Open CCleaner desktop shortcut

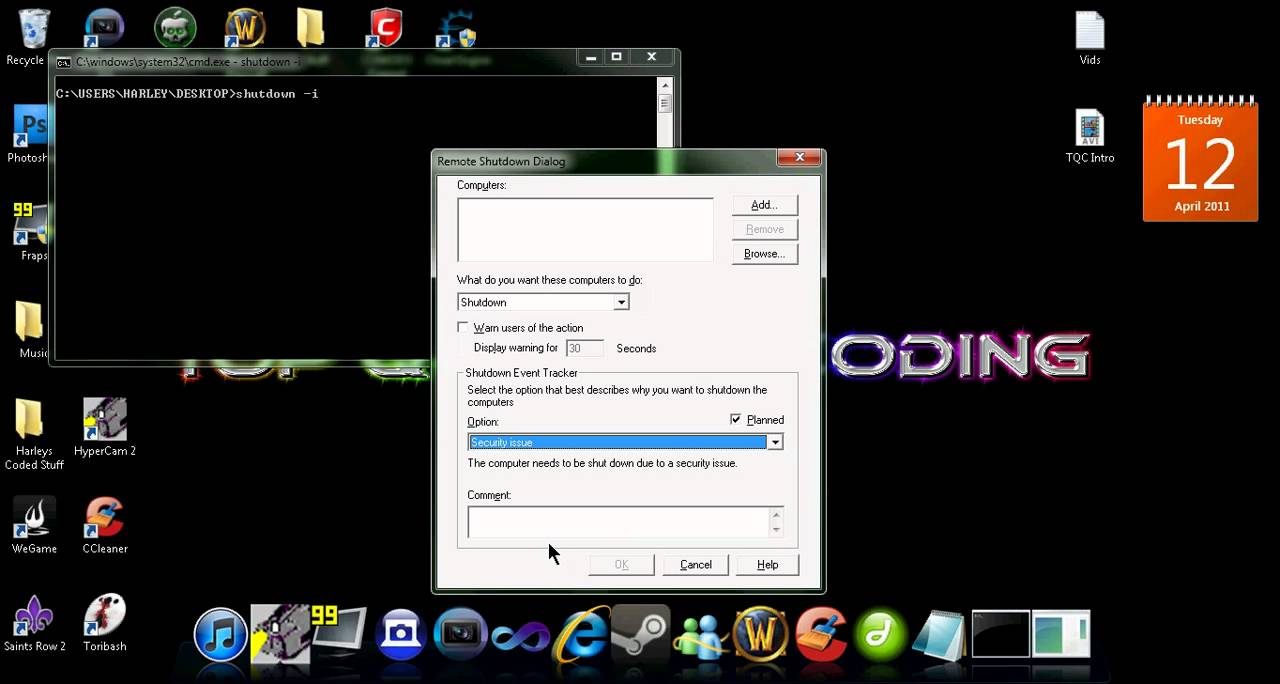[x=105, y=520]
